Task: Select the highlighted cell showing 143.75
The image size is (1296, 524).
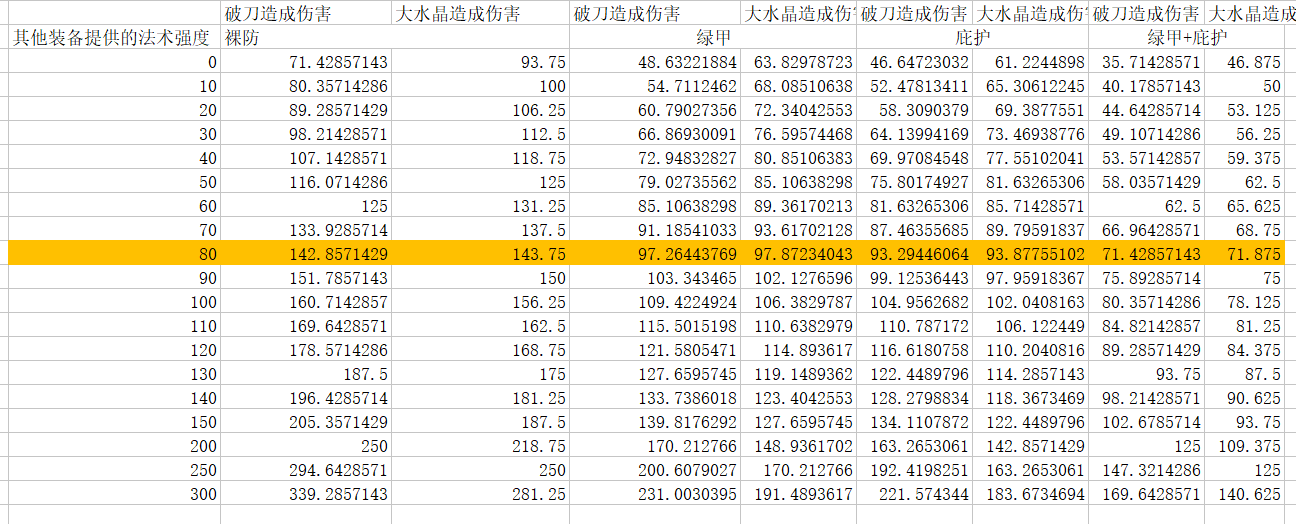Action: [480, 254]
